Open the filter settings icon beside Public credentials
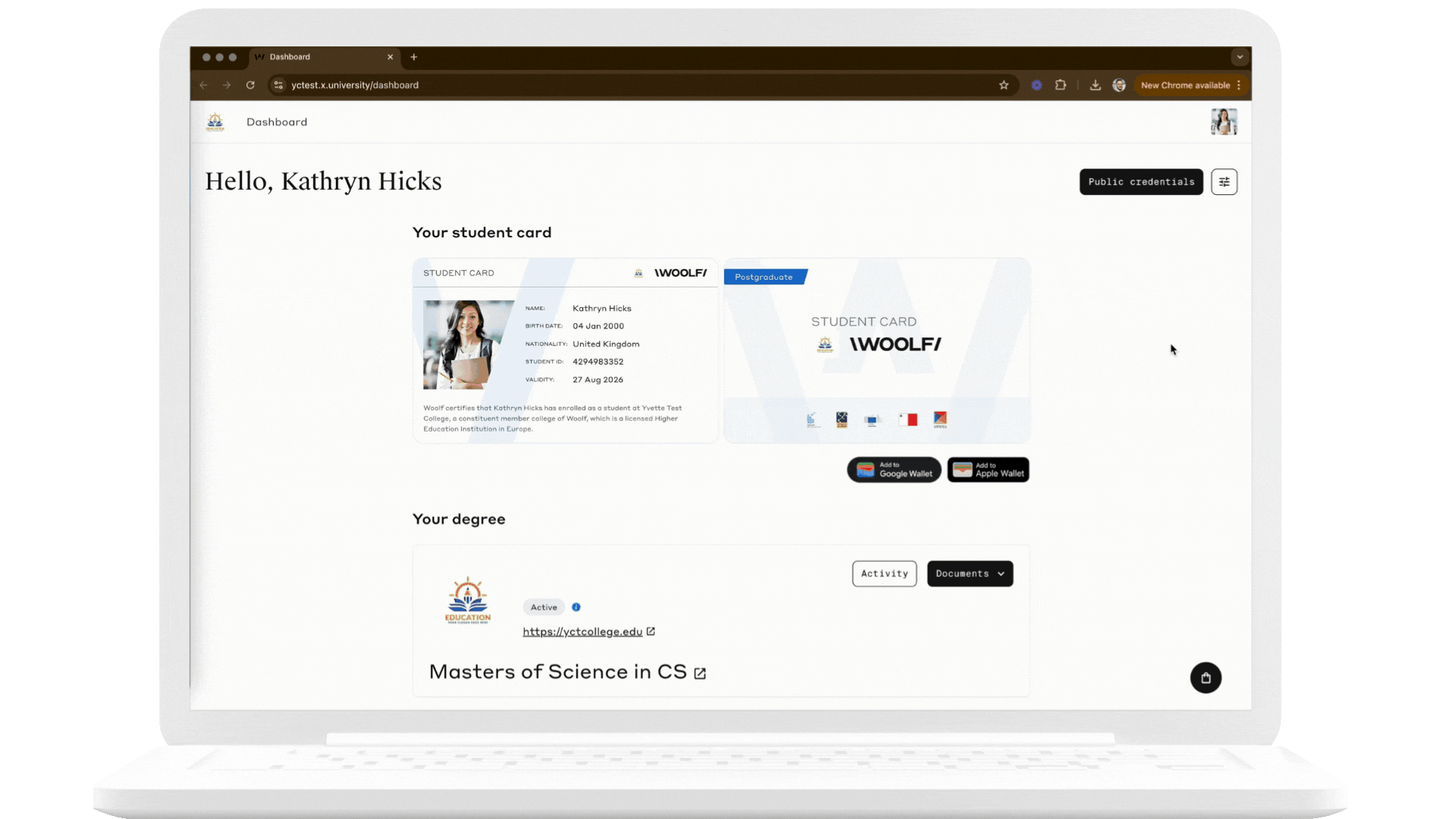The width and height of the screenshot is (1456, 819). pyautogui.click(x=1224, y=181)
